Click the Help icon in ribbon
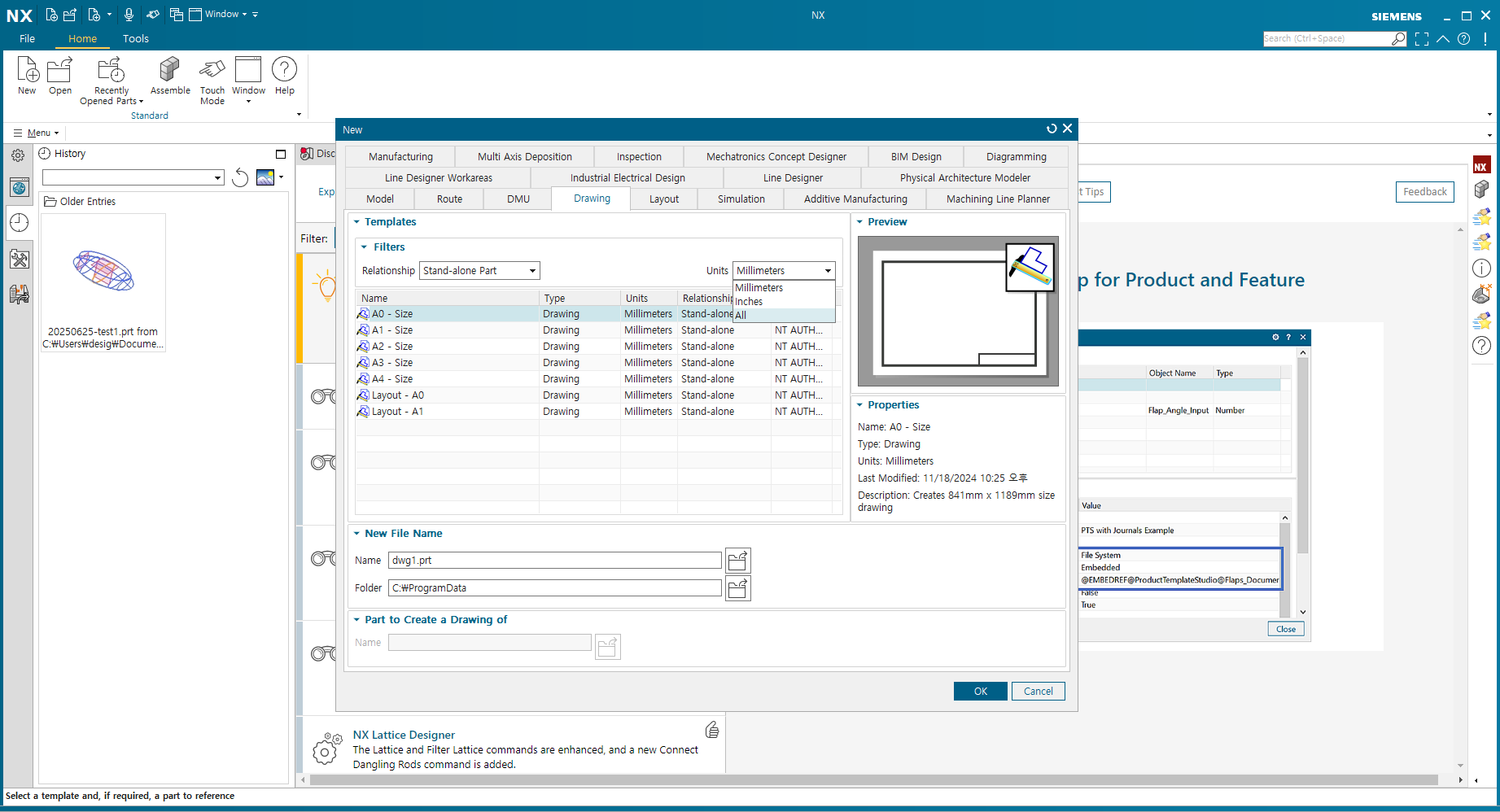 [284, 76]
